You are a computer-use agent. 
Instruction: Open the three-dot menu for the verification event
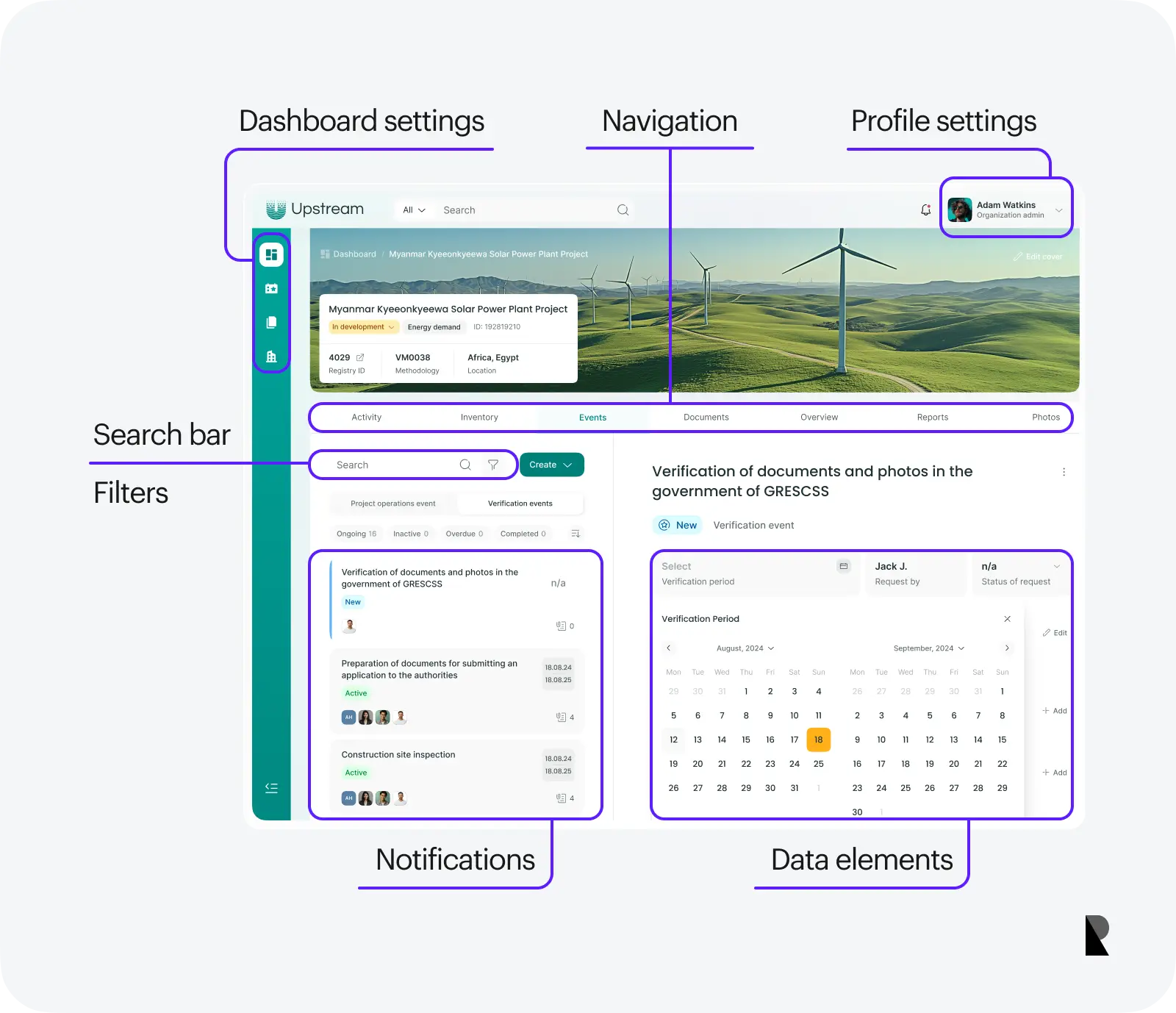1064,472
